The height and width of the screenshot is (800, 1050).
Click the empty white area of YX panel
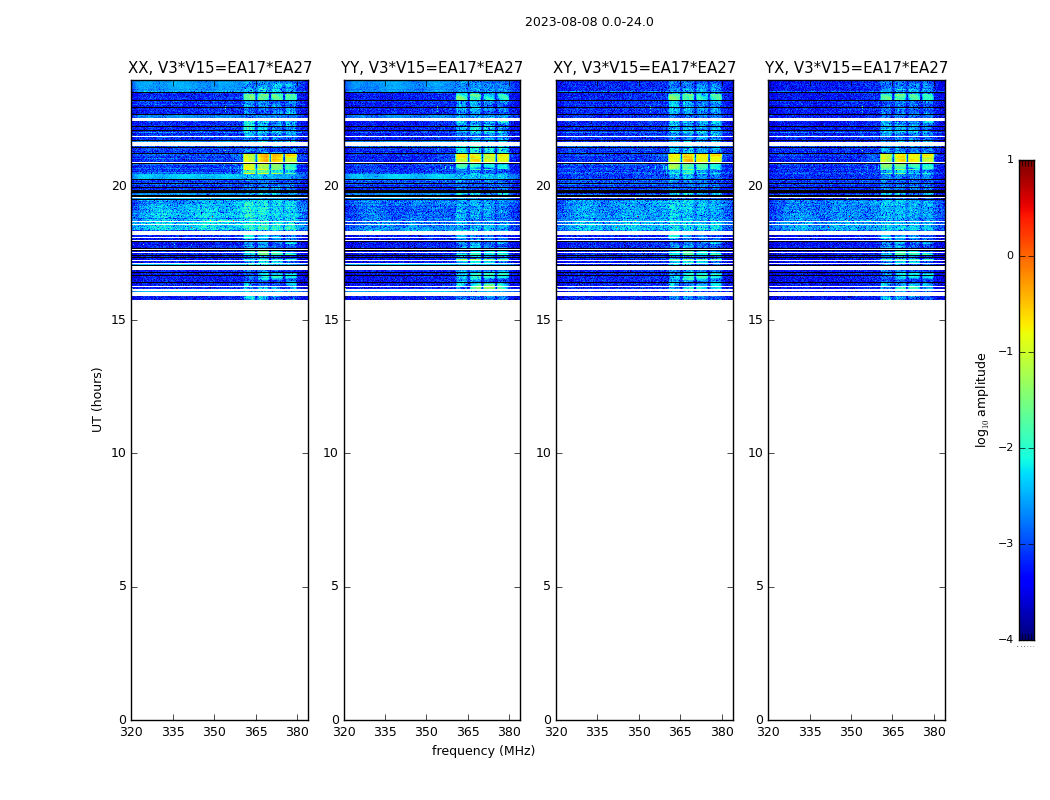pos(856,510)
